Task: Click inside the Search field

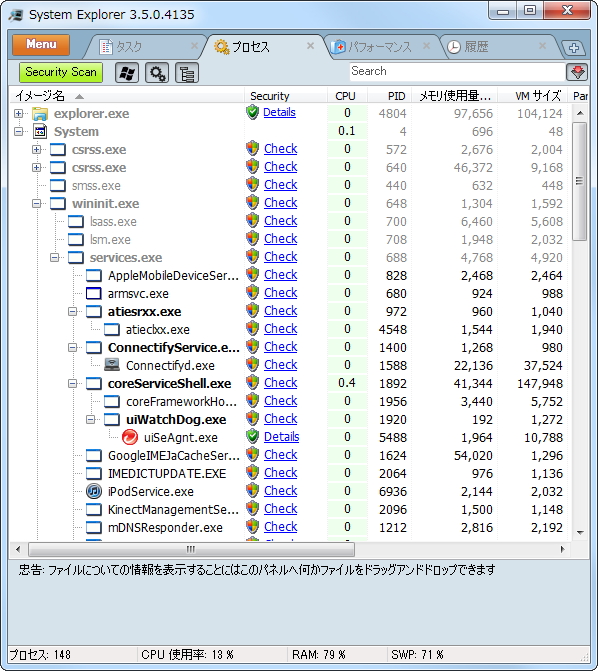Action: point(457,71)
